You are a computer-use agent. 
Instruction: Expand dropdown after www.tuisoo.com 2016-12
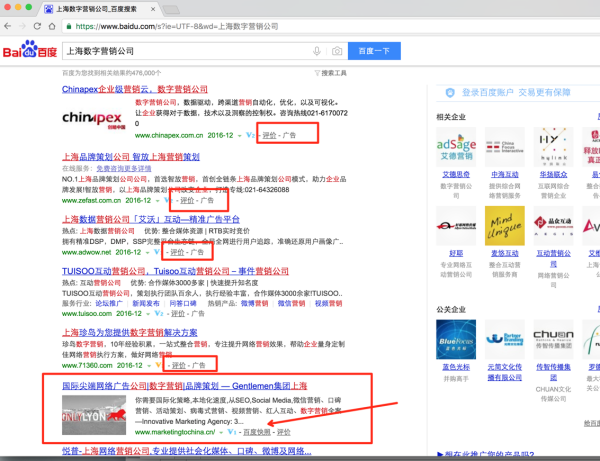(x=148, y=314)
